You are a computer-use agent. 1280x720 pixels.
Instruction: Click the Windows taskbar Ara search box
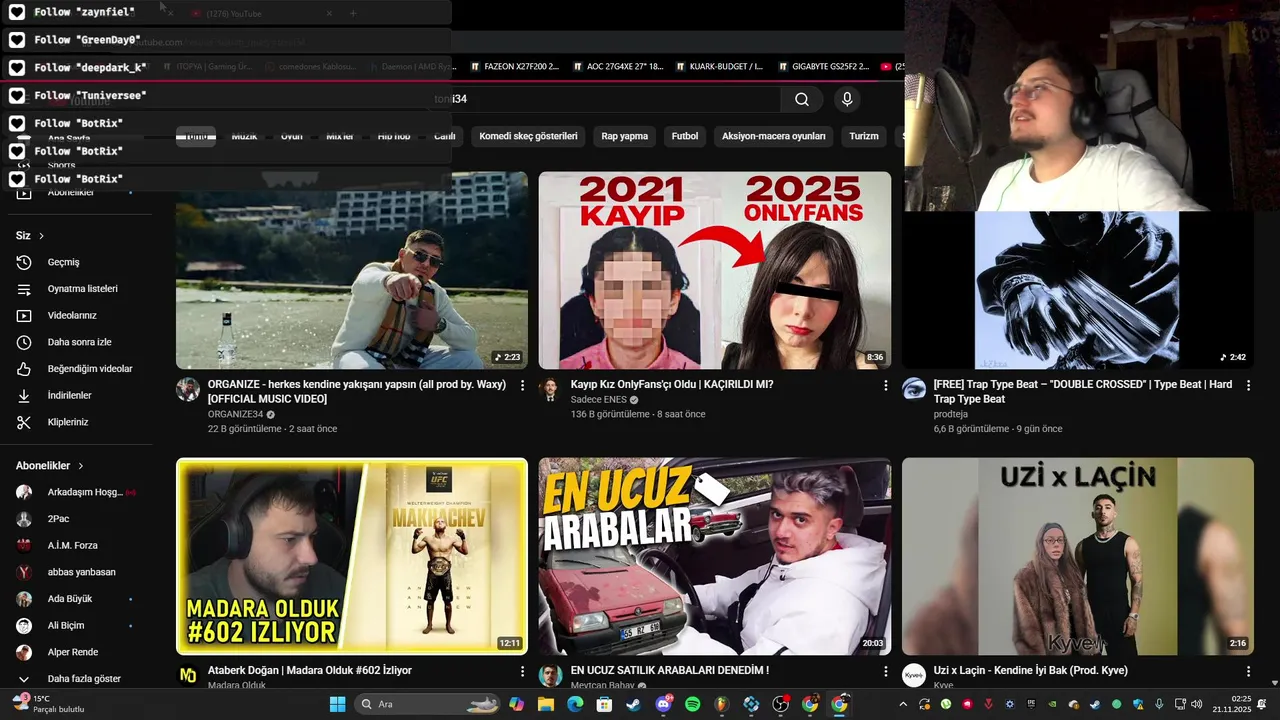[x=427, y=704]
